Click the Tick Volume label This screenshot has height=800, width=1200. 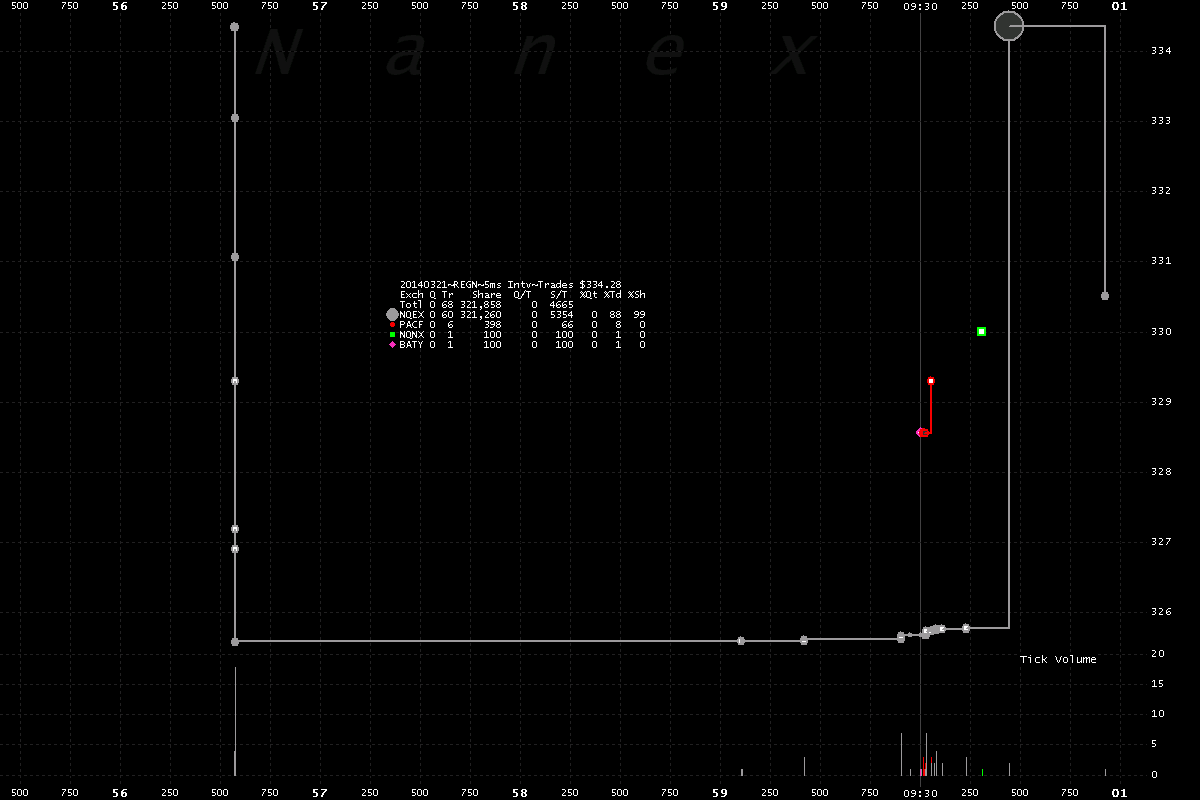click(x=1058, y=660)
